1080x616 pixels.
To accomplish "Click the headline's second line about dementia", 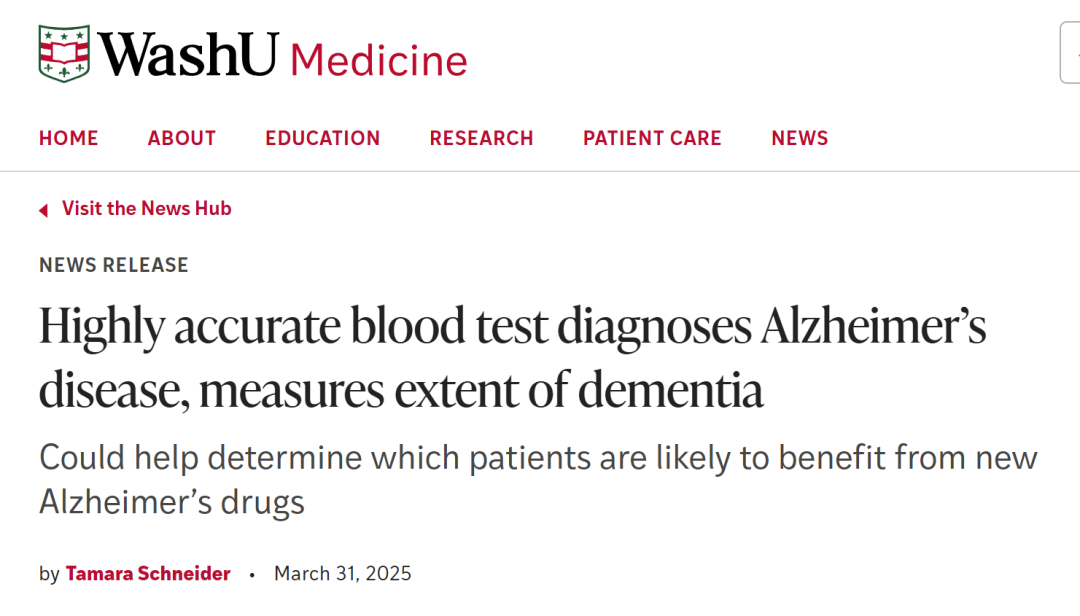I will [x=401, y=390].
